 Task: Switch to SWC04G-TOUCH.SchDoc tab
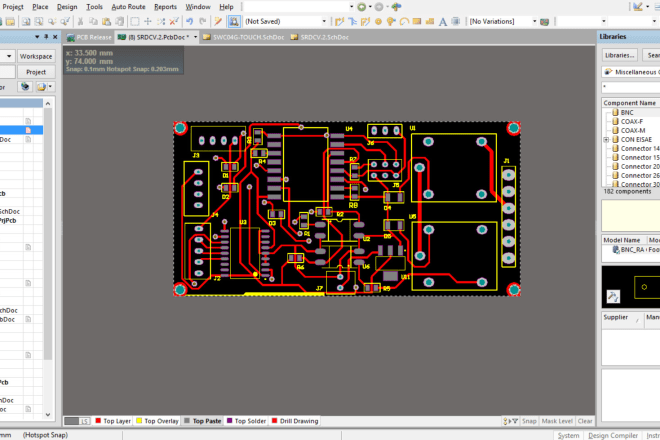point(243,37)
